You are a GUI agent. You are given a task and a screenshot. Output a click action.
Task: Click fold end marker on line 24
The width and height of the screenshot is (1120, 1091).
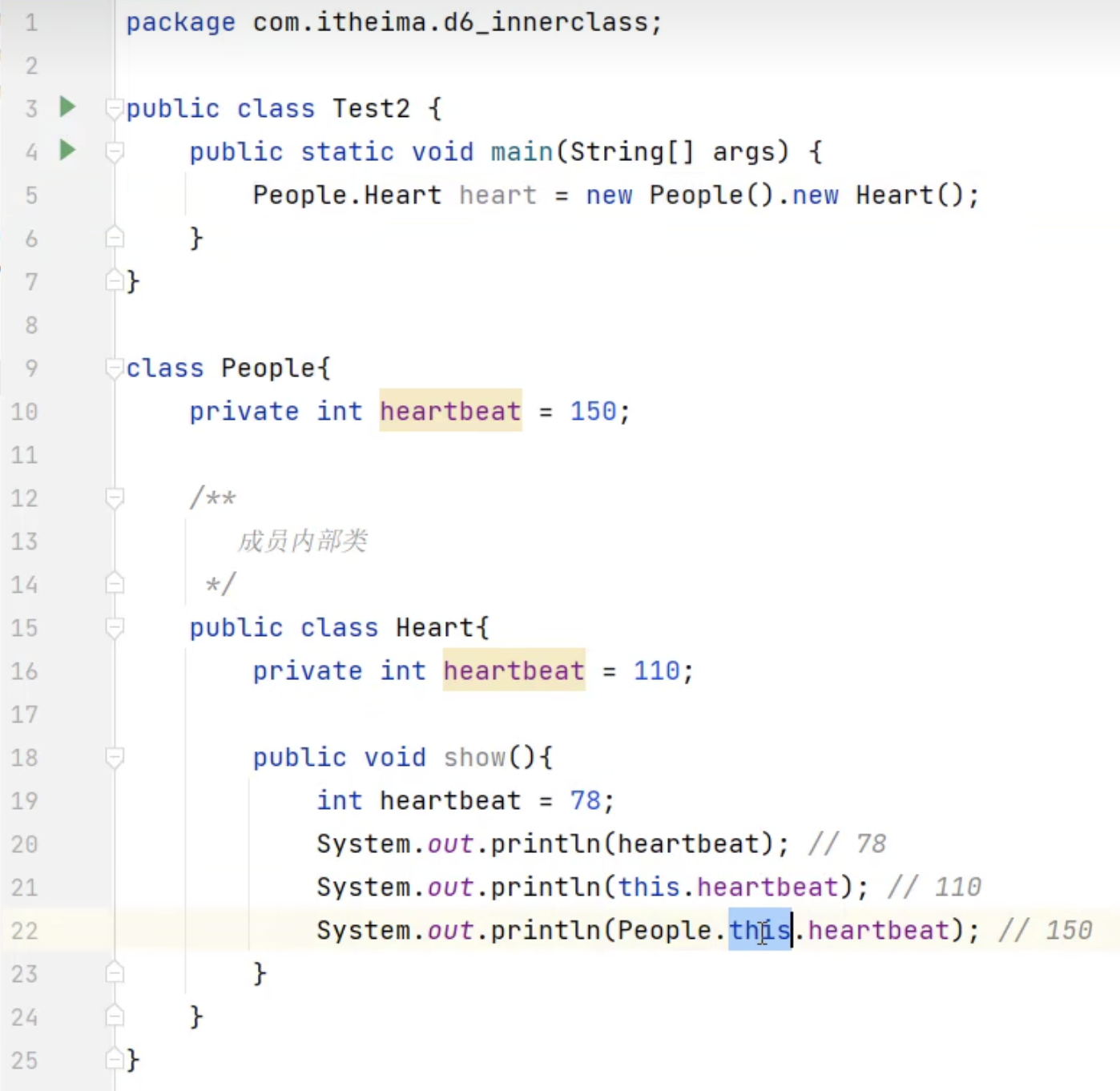[x=115, y=1017]
